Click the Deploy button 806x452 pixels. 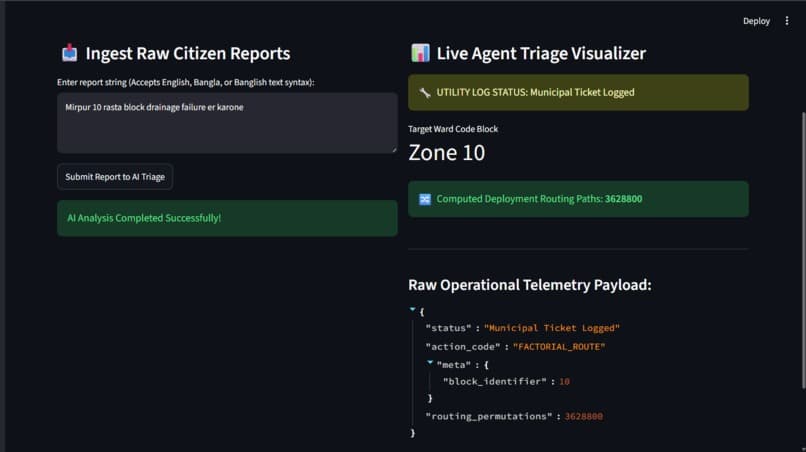click(756, 21)
